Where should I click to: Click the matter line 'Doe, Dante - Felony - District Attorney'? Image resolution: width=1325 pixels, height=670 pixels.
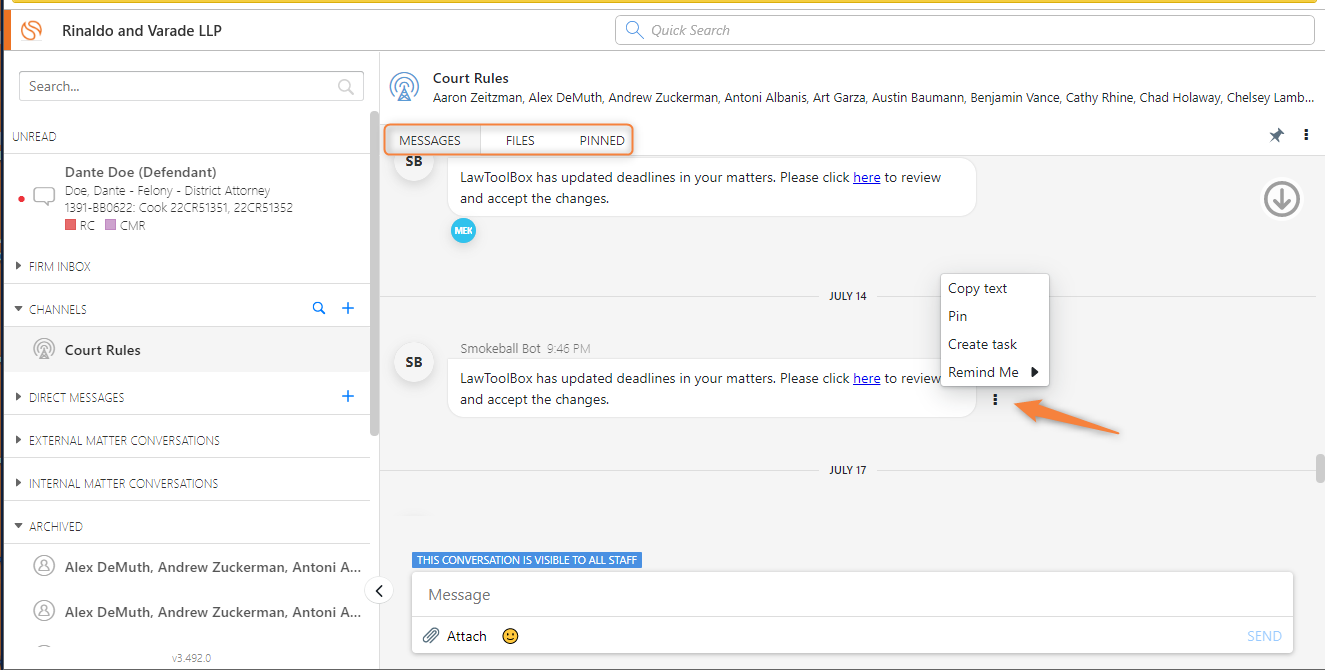click(168, 191)
